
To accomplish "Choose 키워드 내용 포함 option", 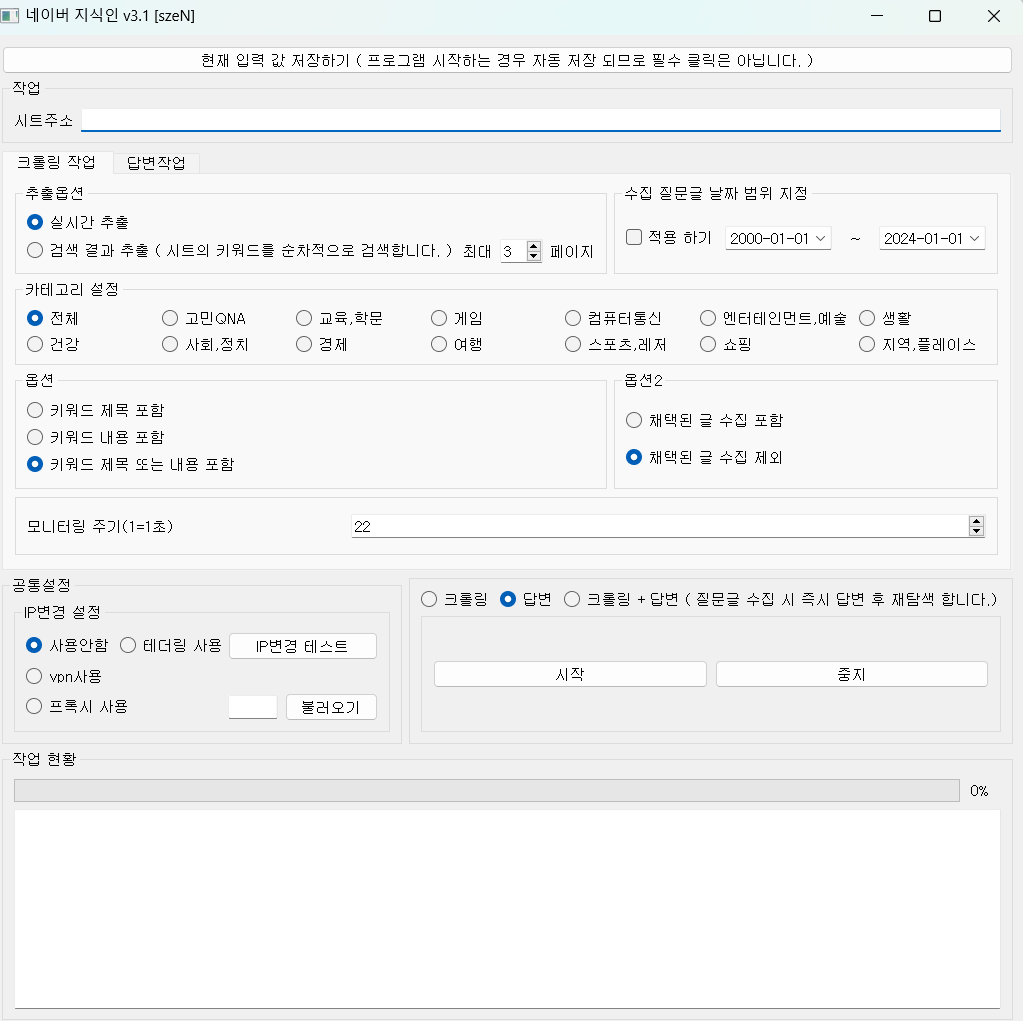I will coord(95,437).
